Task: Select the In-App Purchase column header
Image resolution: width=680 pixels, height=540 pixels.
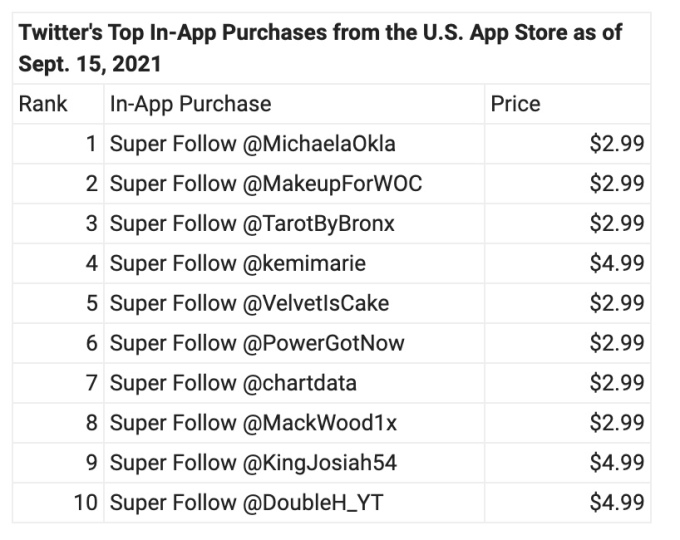Action: coord(190,104)
